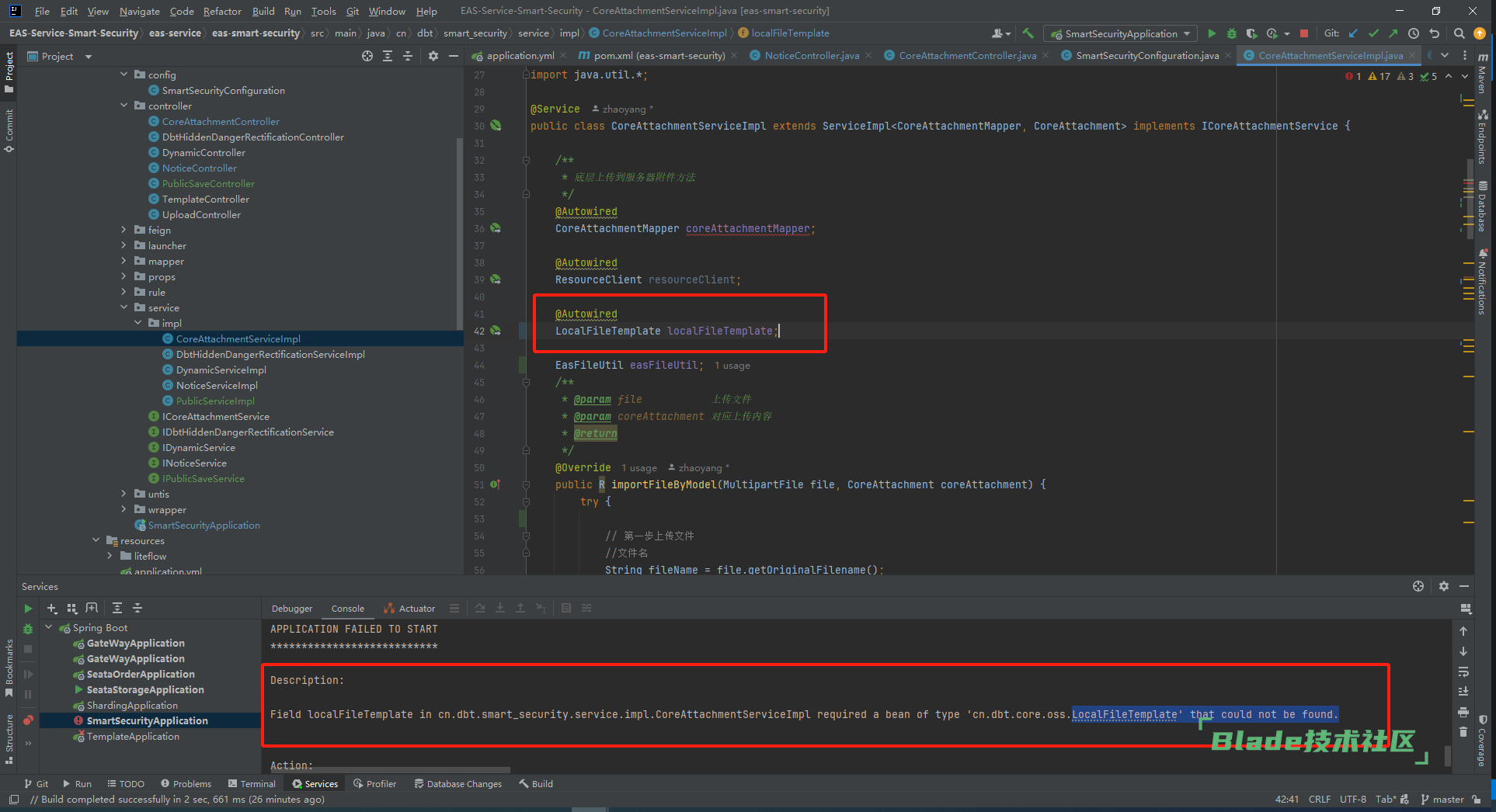1496x812 pixels.
Task: Select SeataStorageApplication in Services tree
Action: pyautogui.click(x=145, y=689)
